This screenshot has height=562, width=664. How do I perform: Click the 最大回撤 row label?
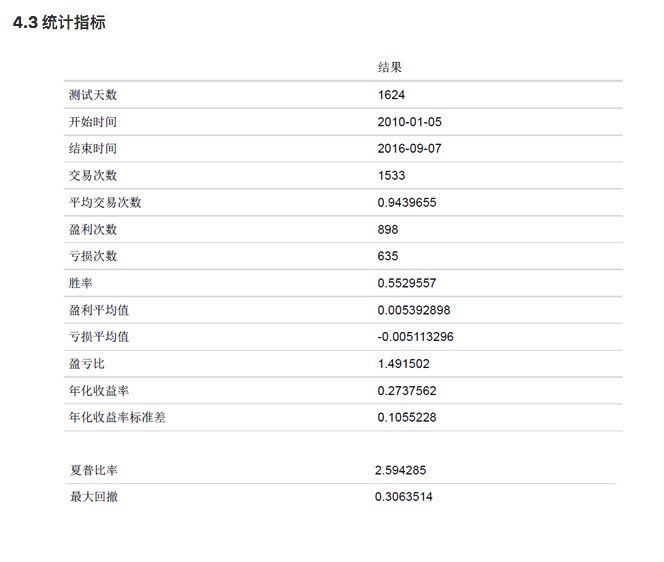coord(94,497)
